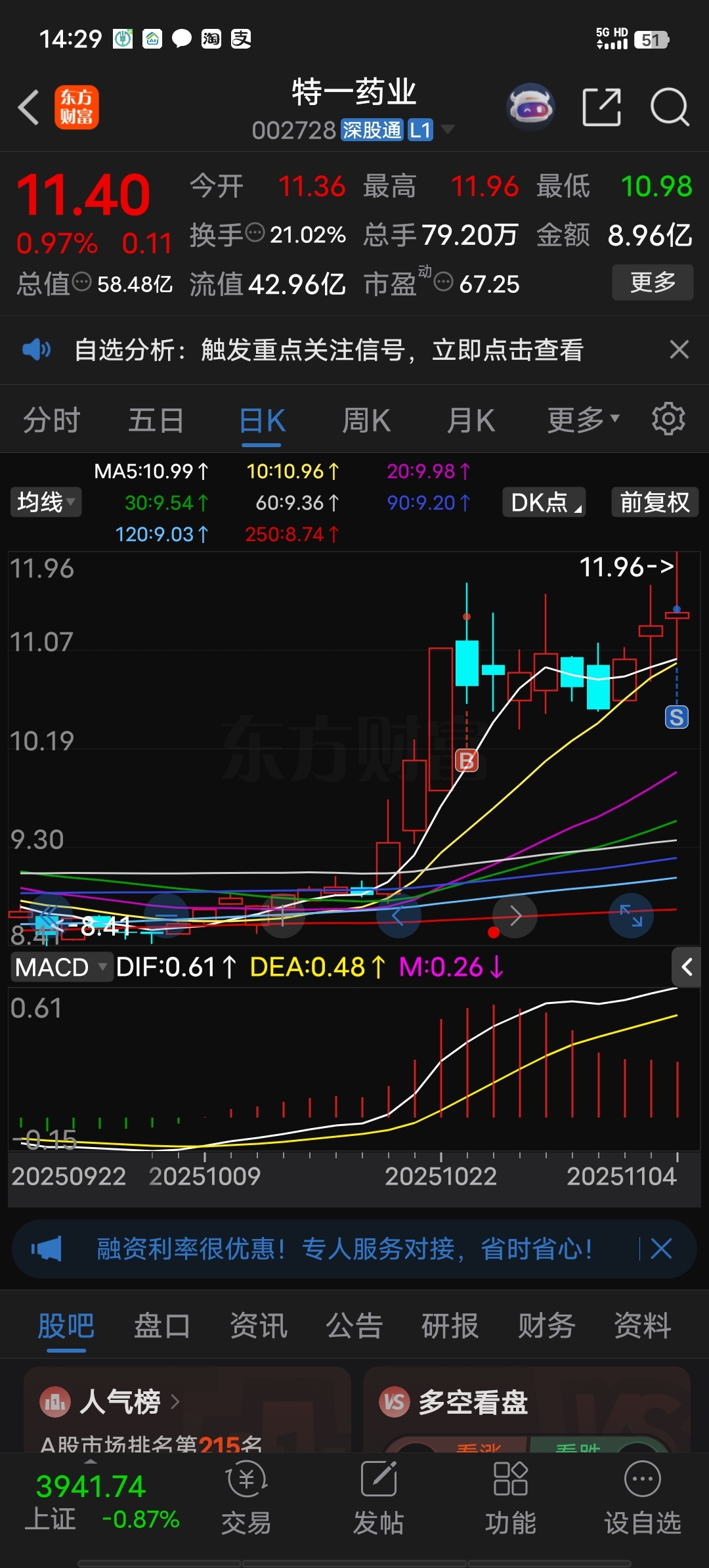This screenshot has width=709, height=1568.
Task: Tap the 上证 index ticker
Action: pos(102,1503)
